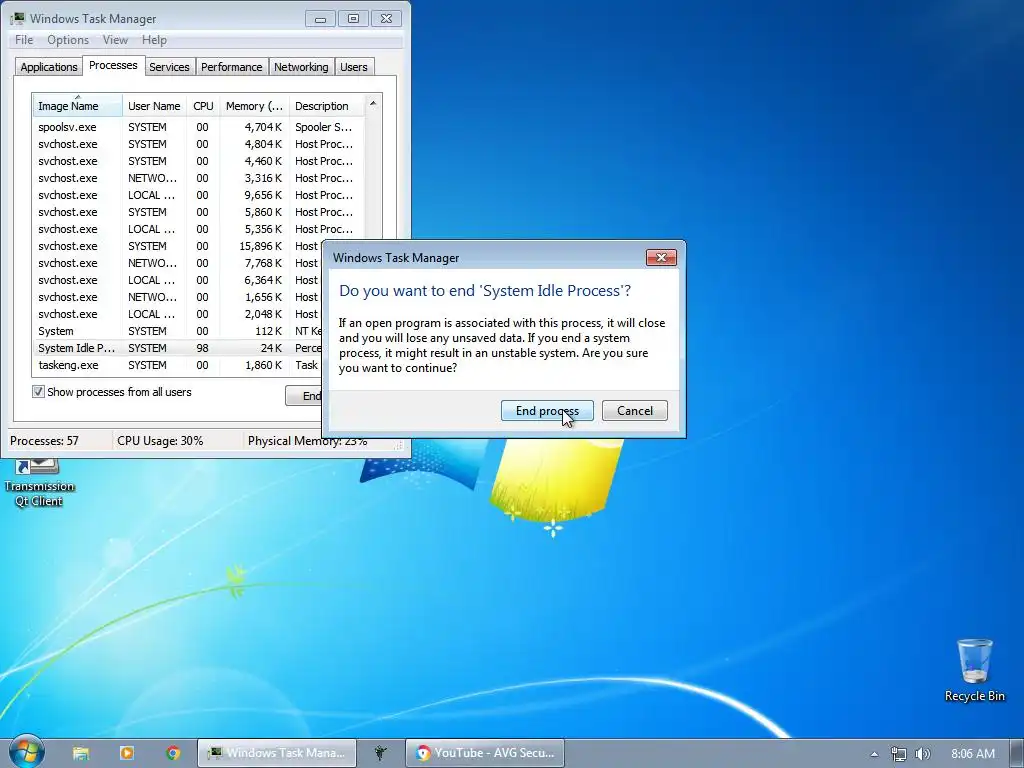The width and height of the screenshot is (1024, 768).
Task: Click the 8:06 AM taskbar clock
Action: [x=972, y=754]
